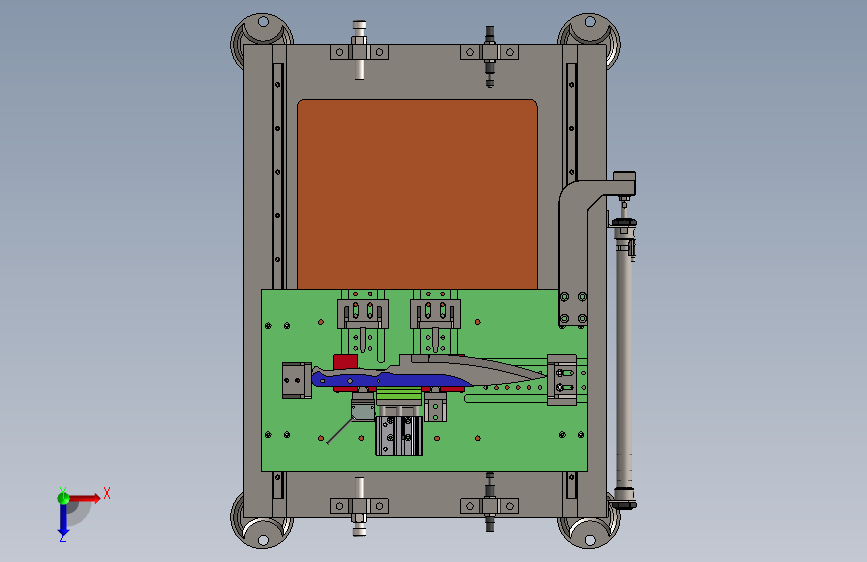
Task: Click the green Y axis ball of triad
Action: (63, 498)
